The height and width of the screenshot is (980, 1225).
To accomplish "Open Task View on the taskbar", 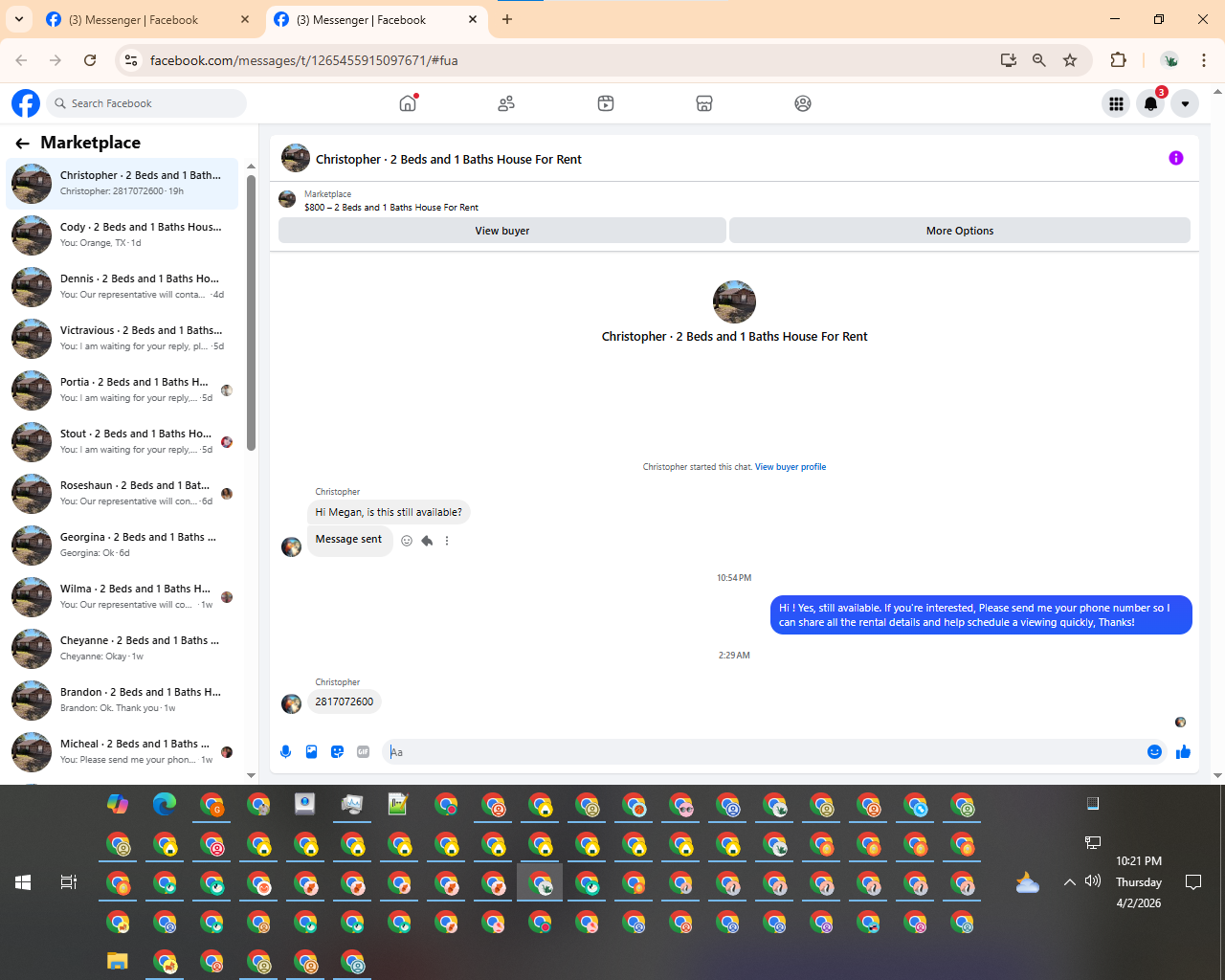I will coord(69,882).
